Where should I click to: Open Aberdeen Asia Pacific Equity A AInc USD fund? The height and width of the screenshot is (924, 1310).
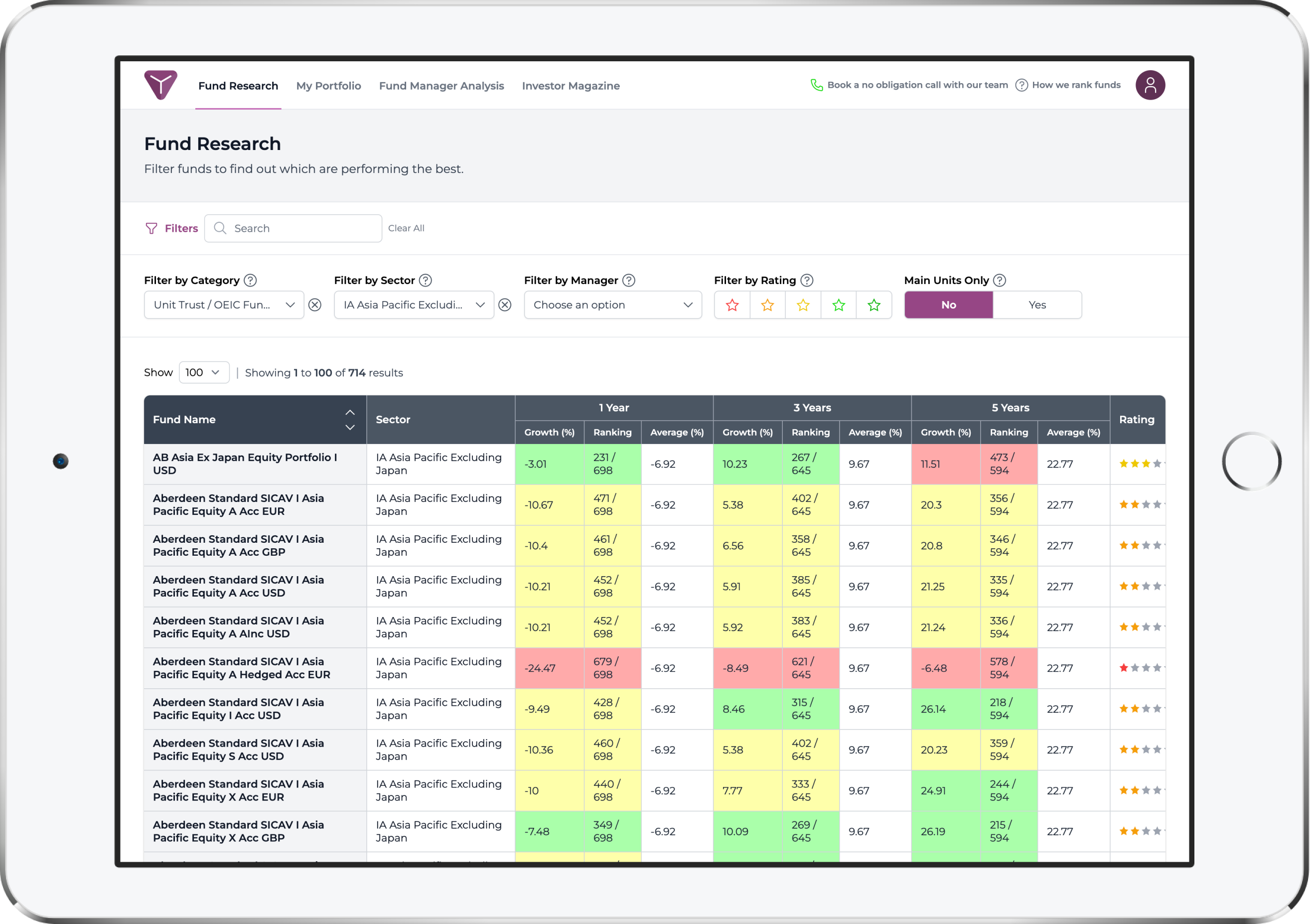238,626
